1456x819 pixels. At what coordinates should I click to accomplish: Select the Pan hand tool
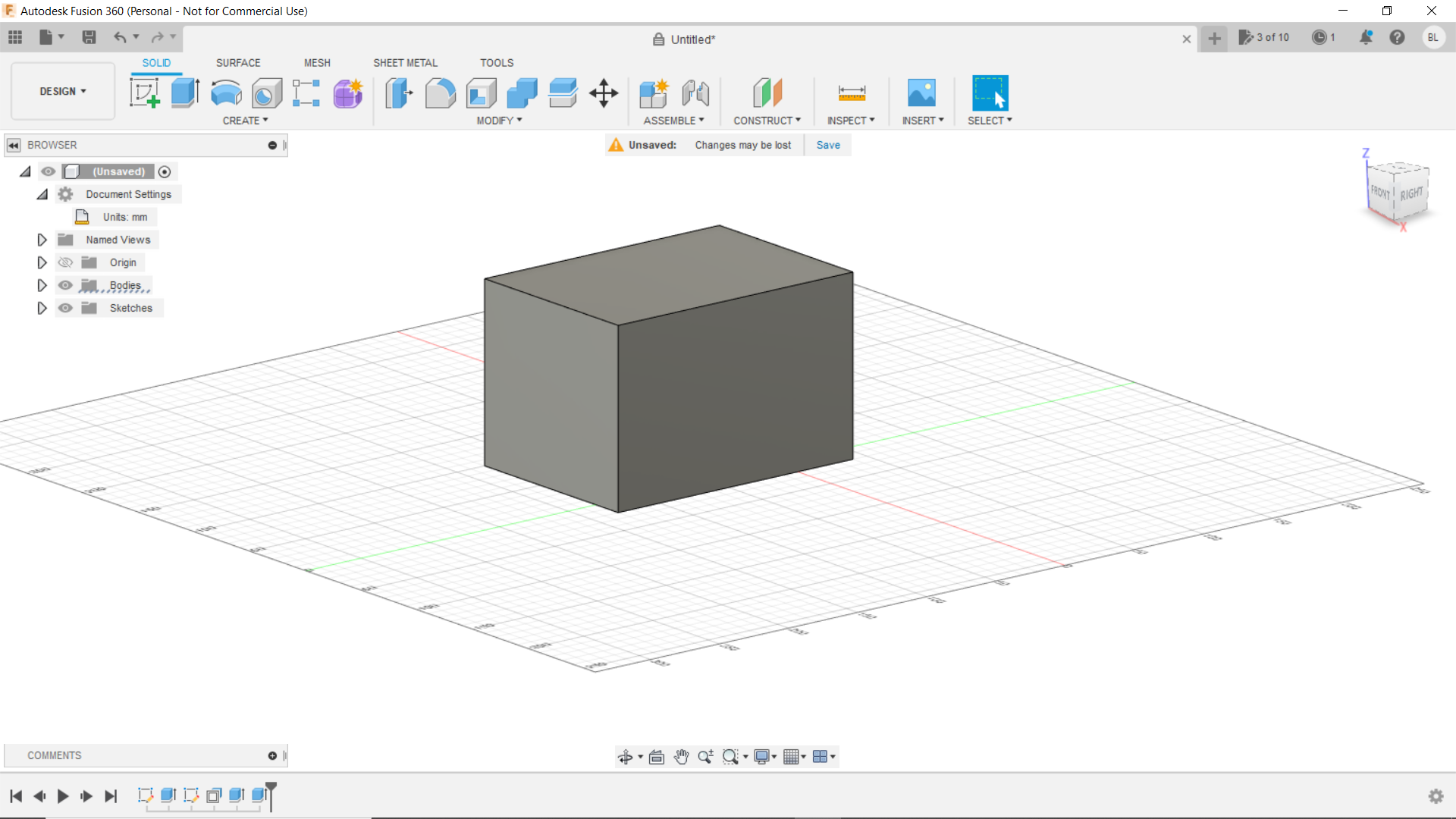pyautogui.click(x=681, y=757)
